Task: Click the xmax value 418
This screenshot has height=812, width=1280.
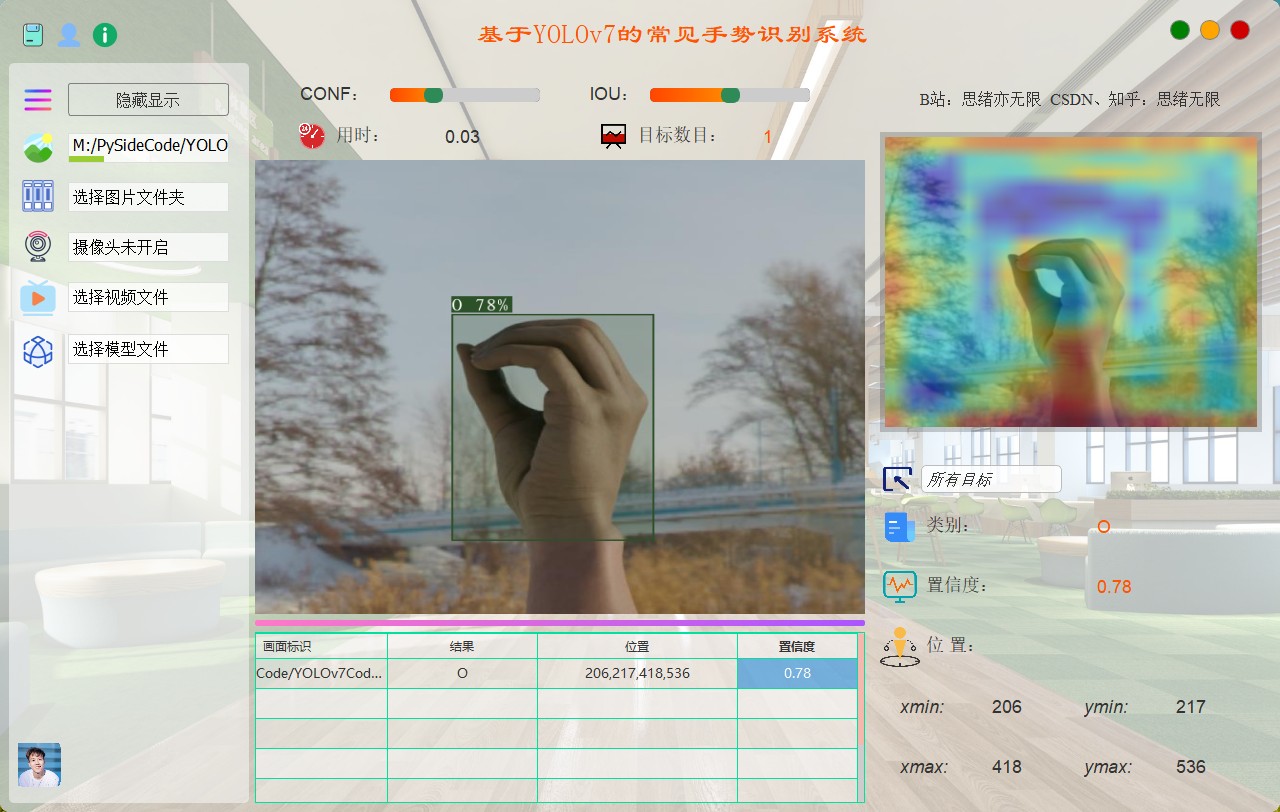Action: point(1006,767)
